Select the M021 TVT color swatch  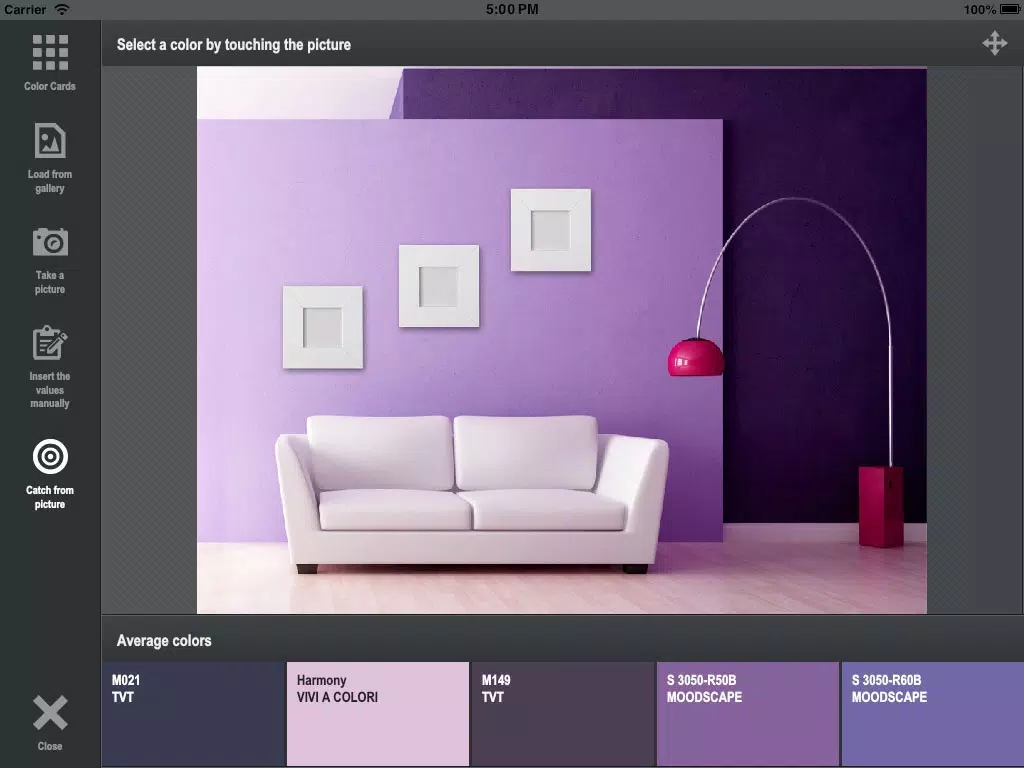click(194, 714)
